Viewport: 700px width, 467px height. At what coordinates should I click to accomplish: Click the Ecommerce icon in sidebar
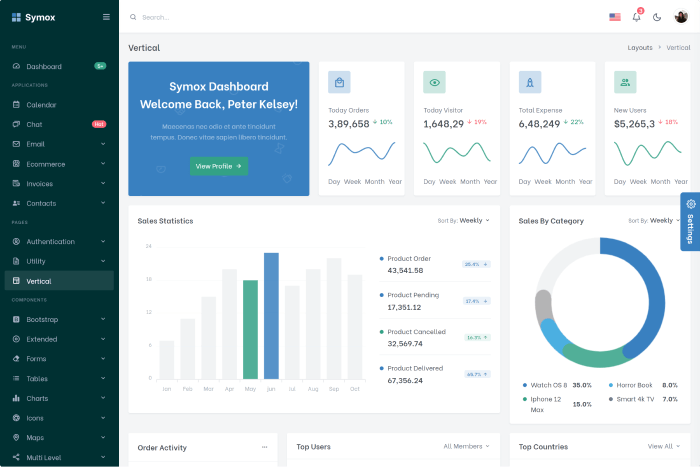pyautogui.click(x=16, y=164)
